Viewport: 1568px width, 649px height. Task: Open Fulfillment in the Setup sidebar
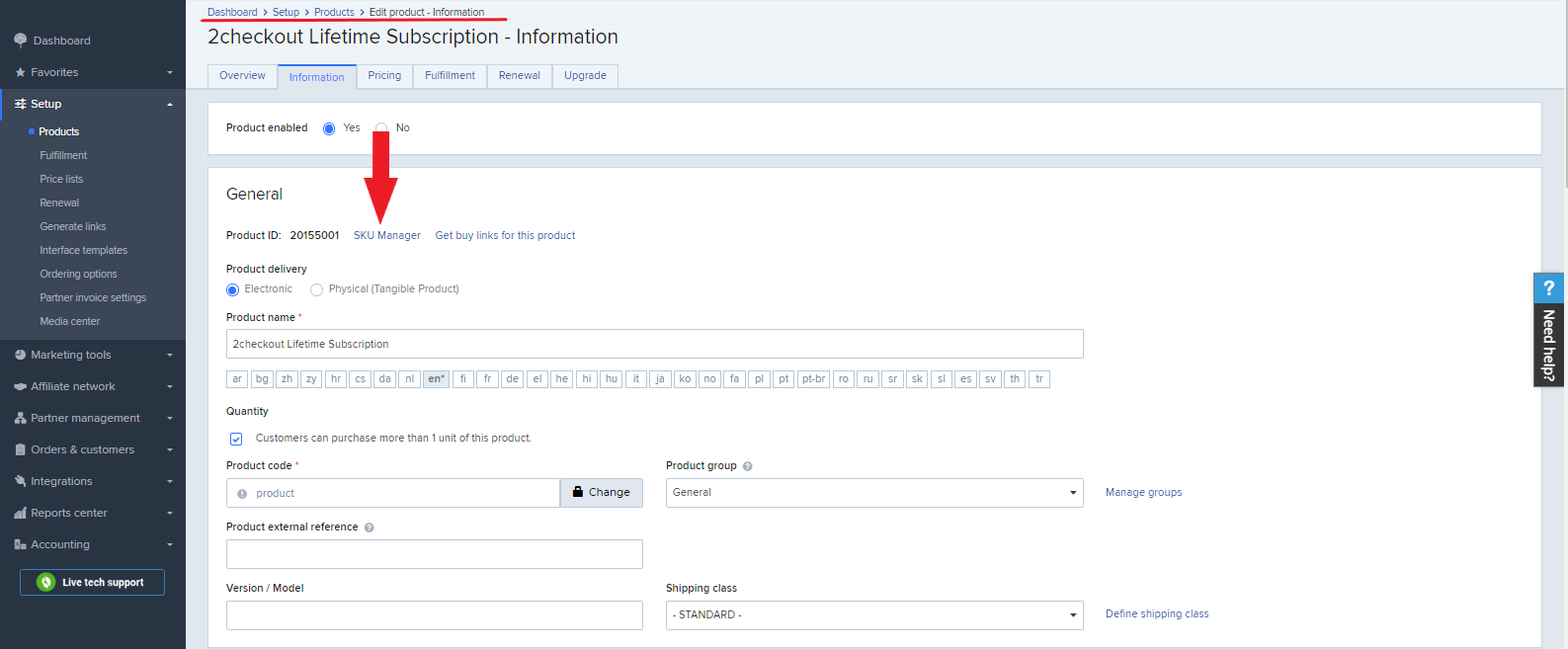pos(63,156)
